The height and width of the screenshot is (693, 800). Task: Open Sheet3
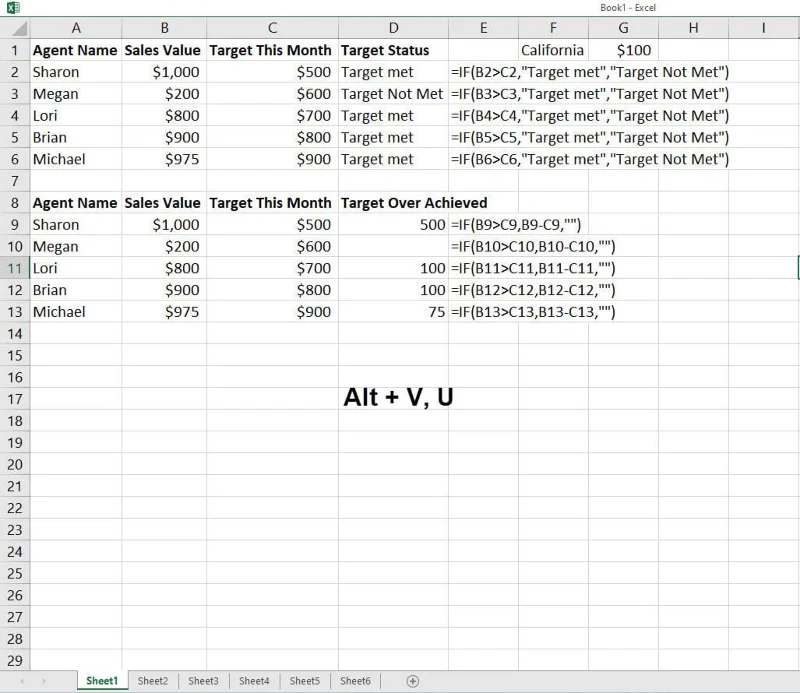coord(203,680)
